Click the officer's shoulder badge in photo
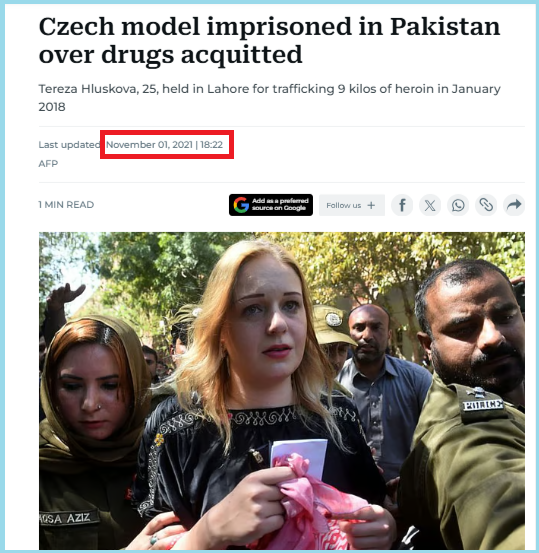 tap(483, 404)
